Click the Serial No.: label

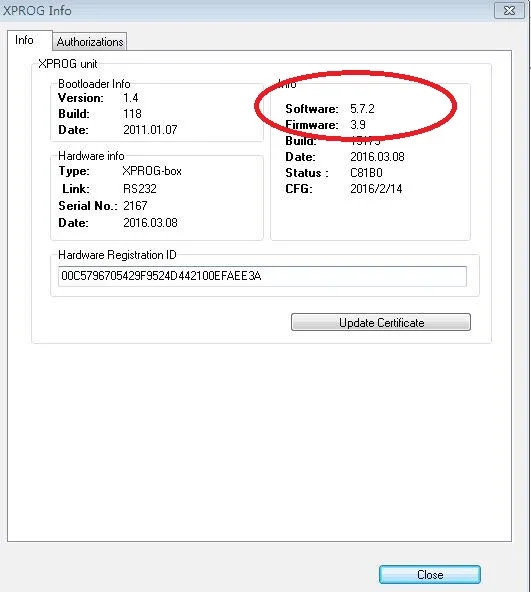click(88, 206)
